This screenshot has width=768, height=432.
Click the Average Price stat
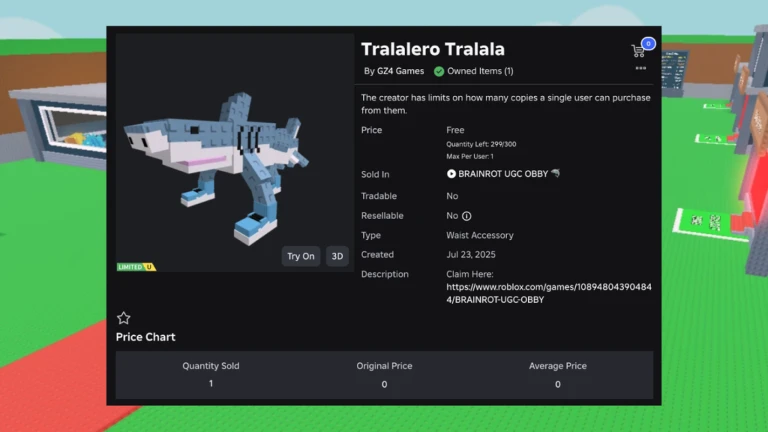click(558, 375)
